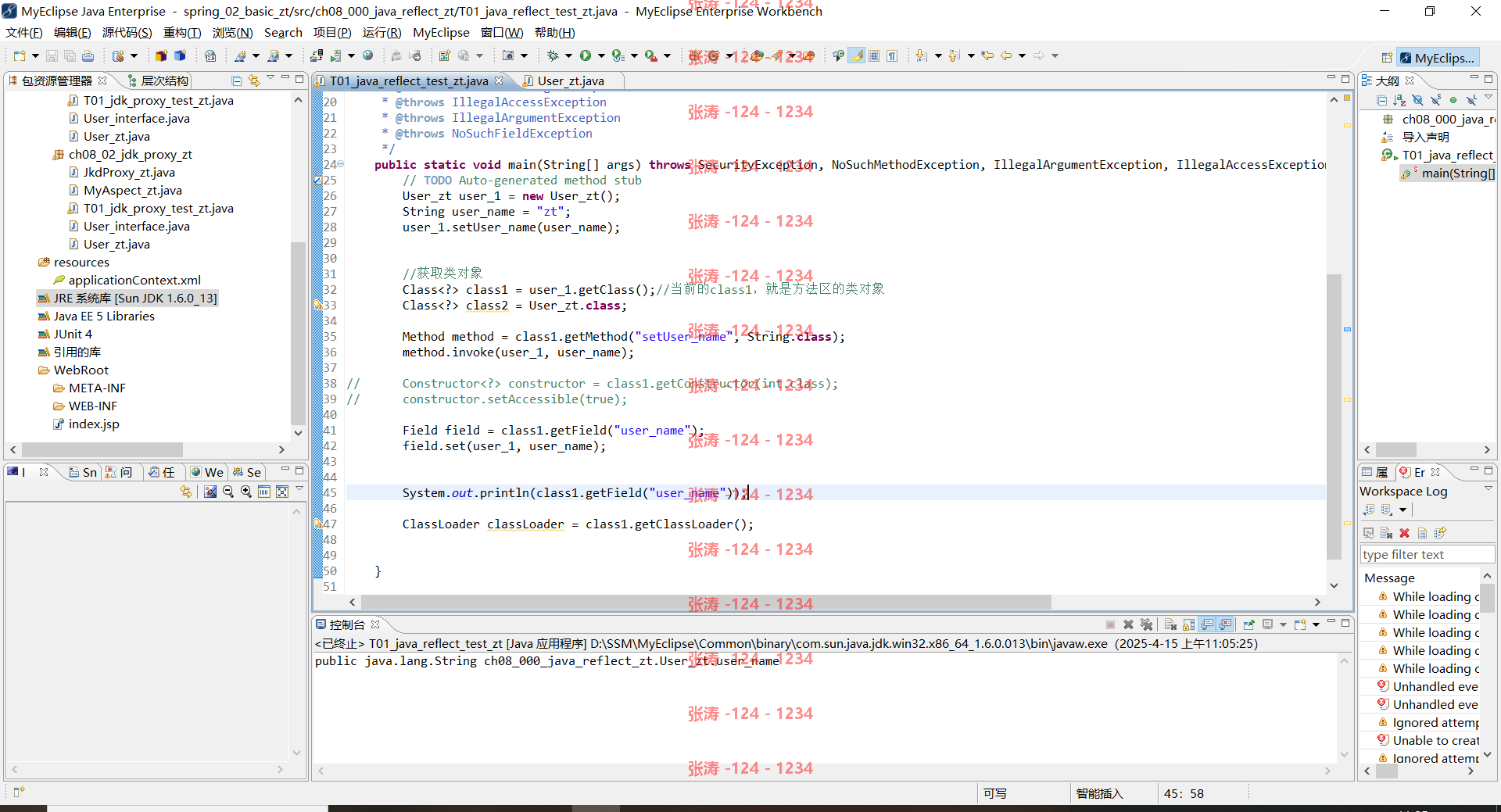
Task: Click the Save icon in toolbar
Action: point(52,55)
